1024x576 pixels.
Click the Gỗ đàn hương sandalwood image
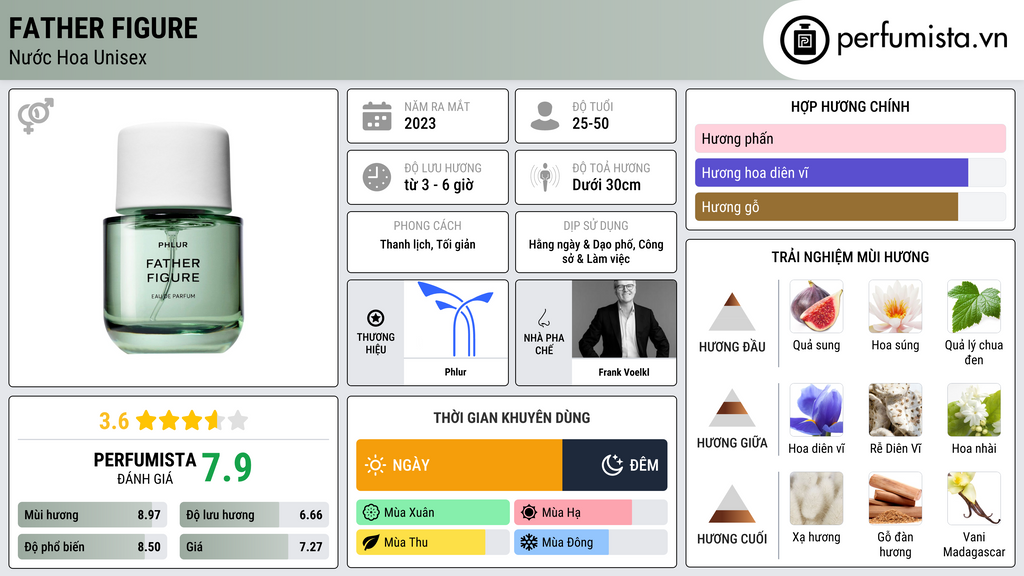point(895,498)
